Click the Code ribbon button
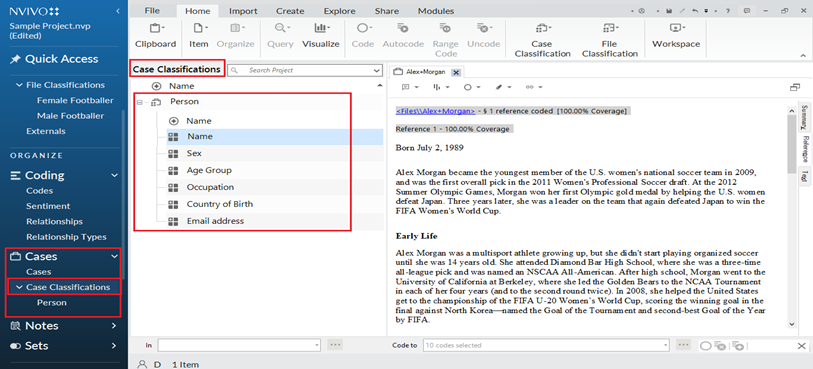 pos(362,36)
